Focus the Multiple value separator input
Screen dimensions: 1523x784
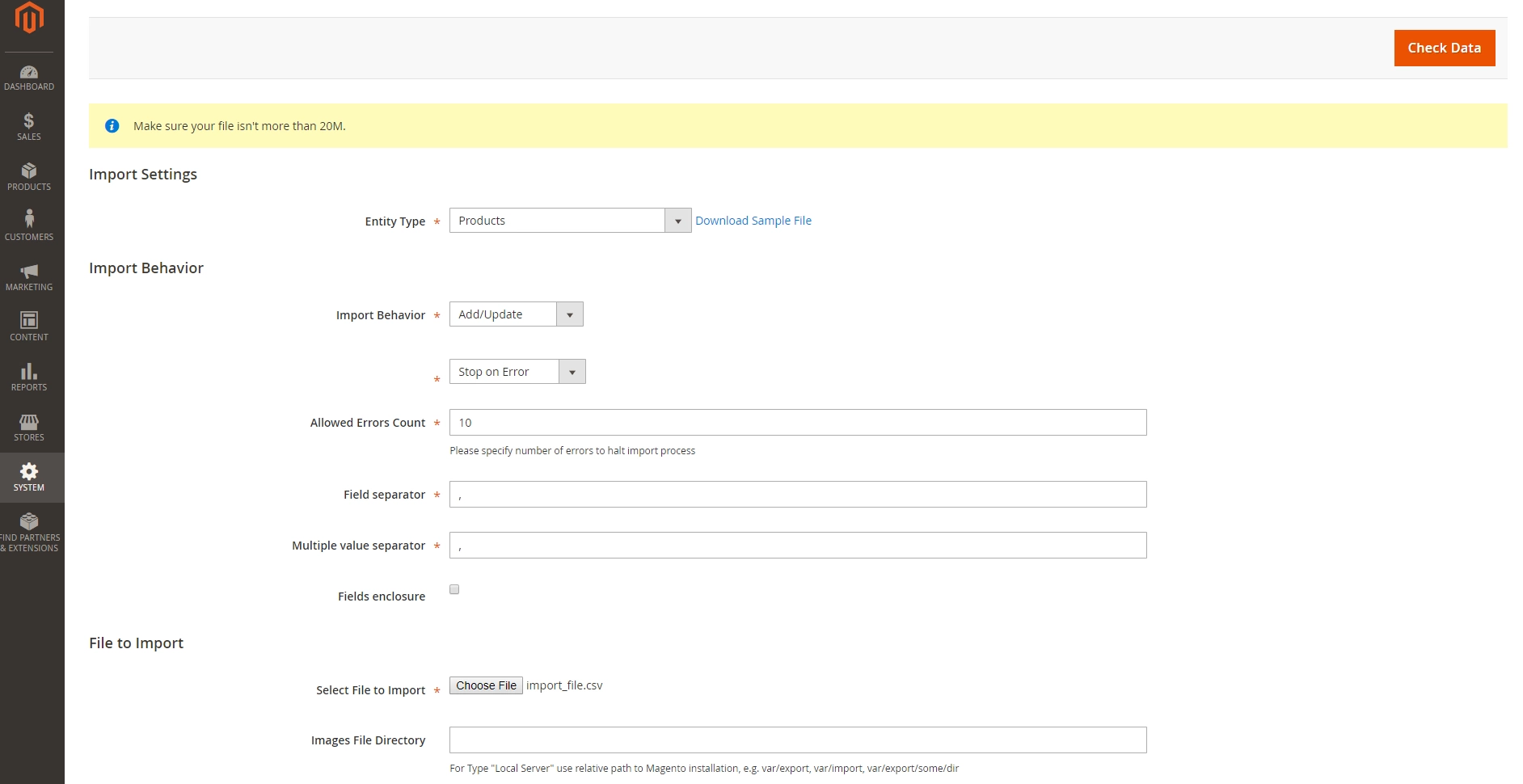click(798, 546)
